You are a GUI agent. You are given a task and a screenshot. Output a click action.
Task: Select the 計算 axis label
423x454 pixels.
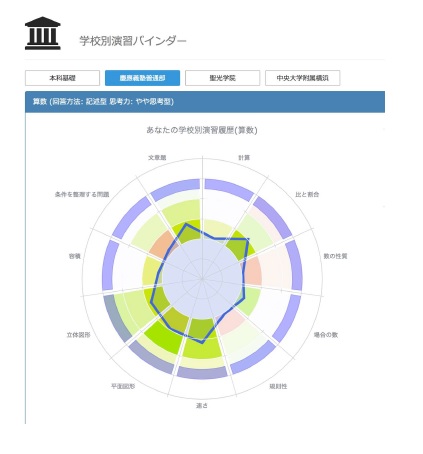(244, 158)
